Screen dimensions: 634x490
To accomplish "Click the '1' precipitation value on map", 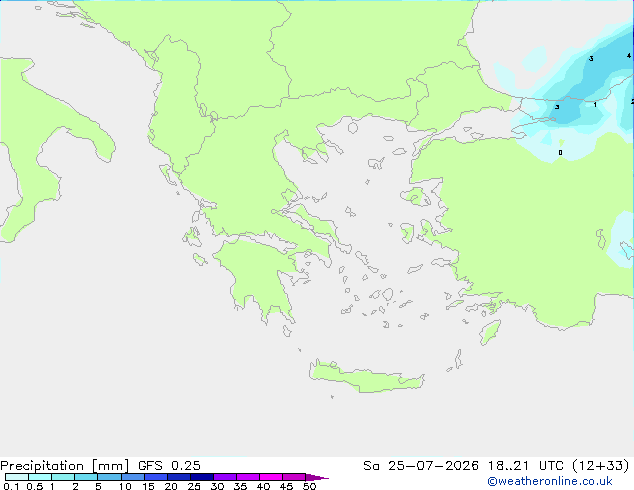I will pos(595,105).
